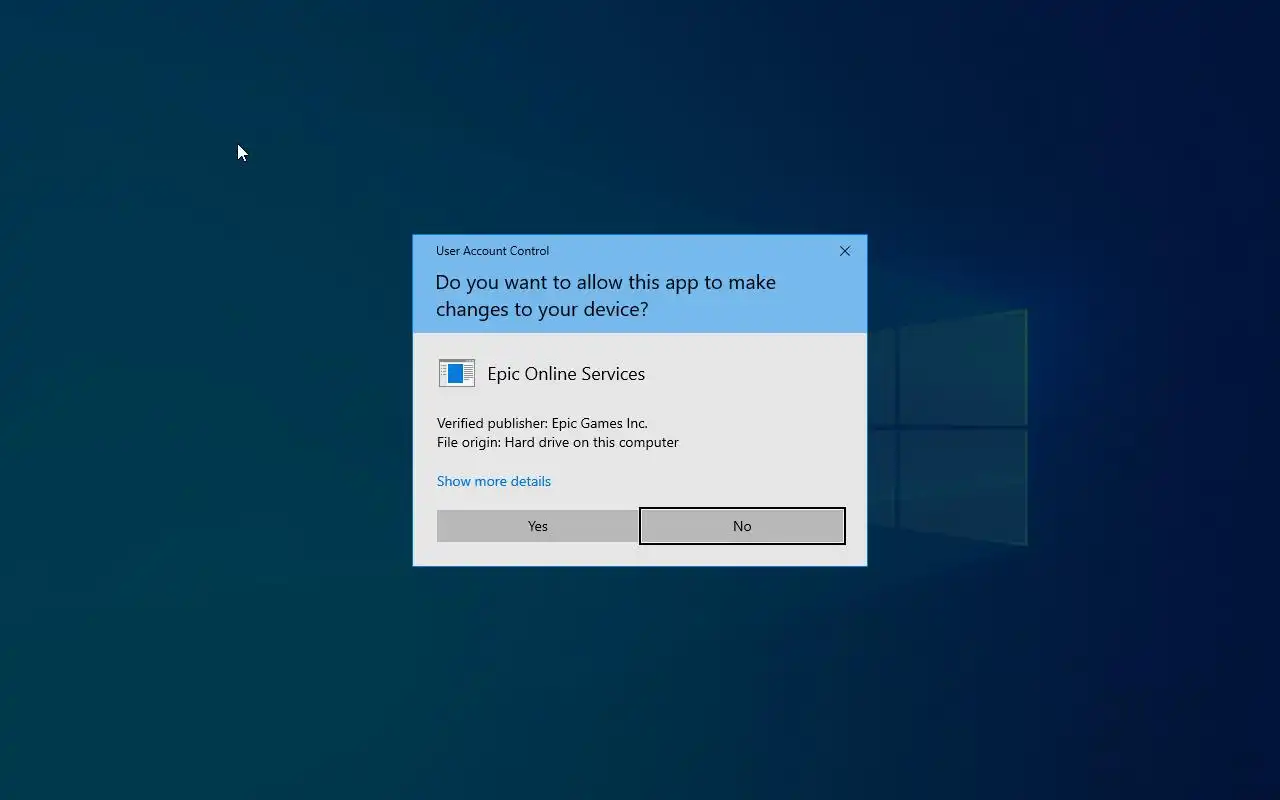The height and width of the screenshot is (800, 1280).
Task: Click No to deny the changes
Action: pyautogui.click(x=742, y=526)
